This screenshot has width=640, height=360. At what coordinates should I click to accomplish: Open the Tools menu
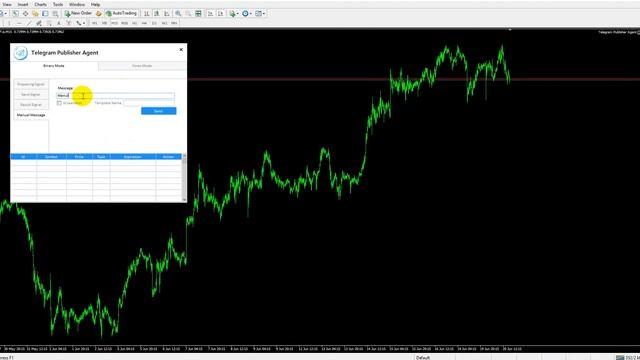coord(58,4)
